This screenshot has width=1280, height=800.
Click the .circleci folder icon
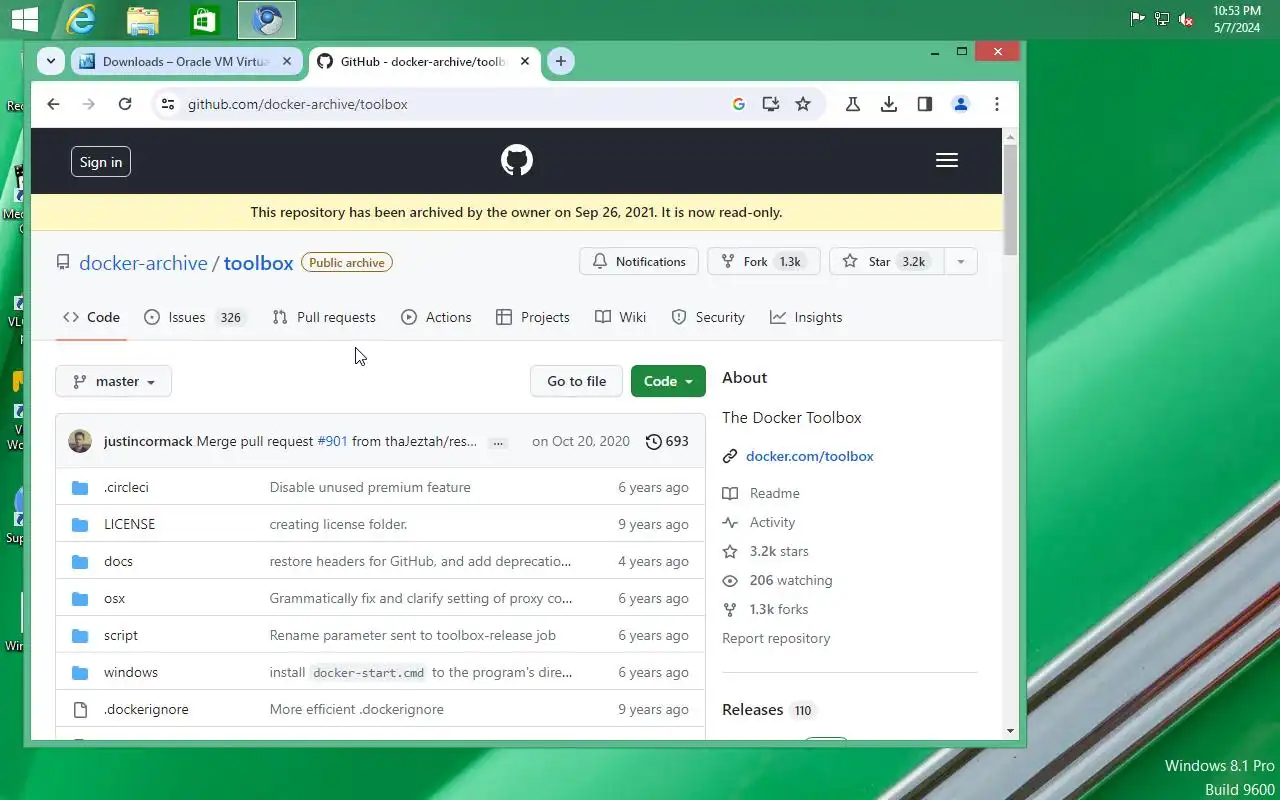tap(81, 488)
